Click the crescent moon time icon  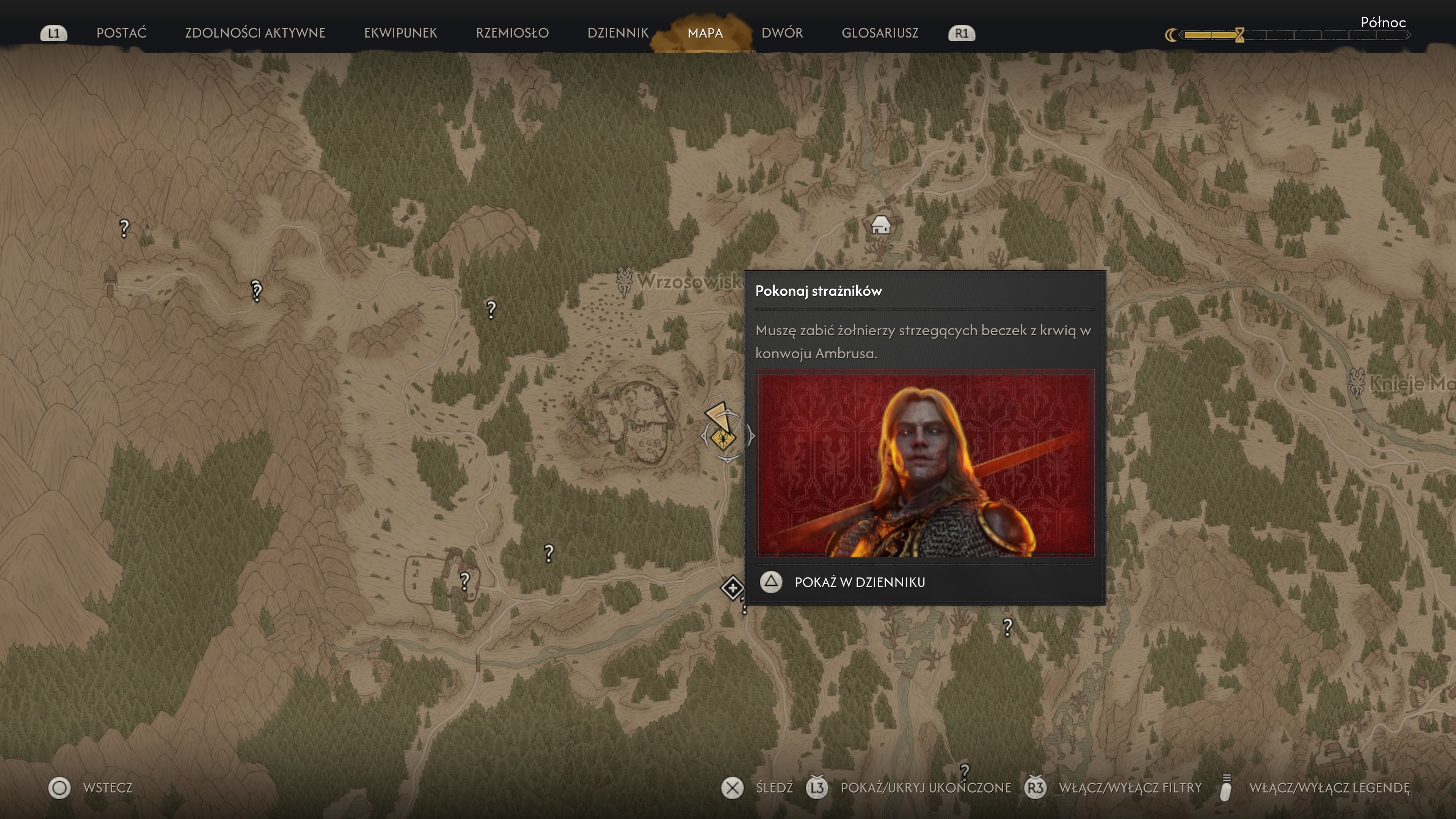[x=1170, y=35]
